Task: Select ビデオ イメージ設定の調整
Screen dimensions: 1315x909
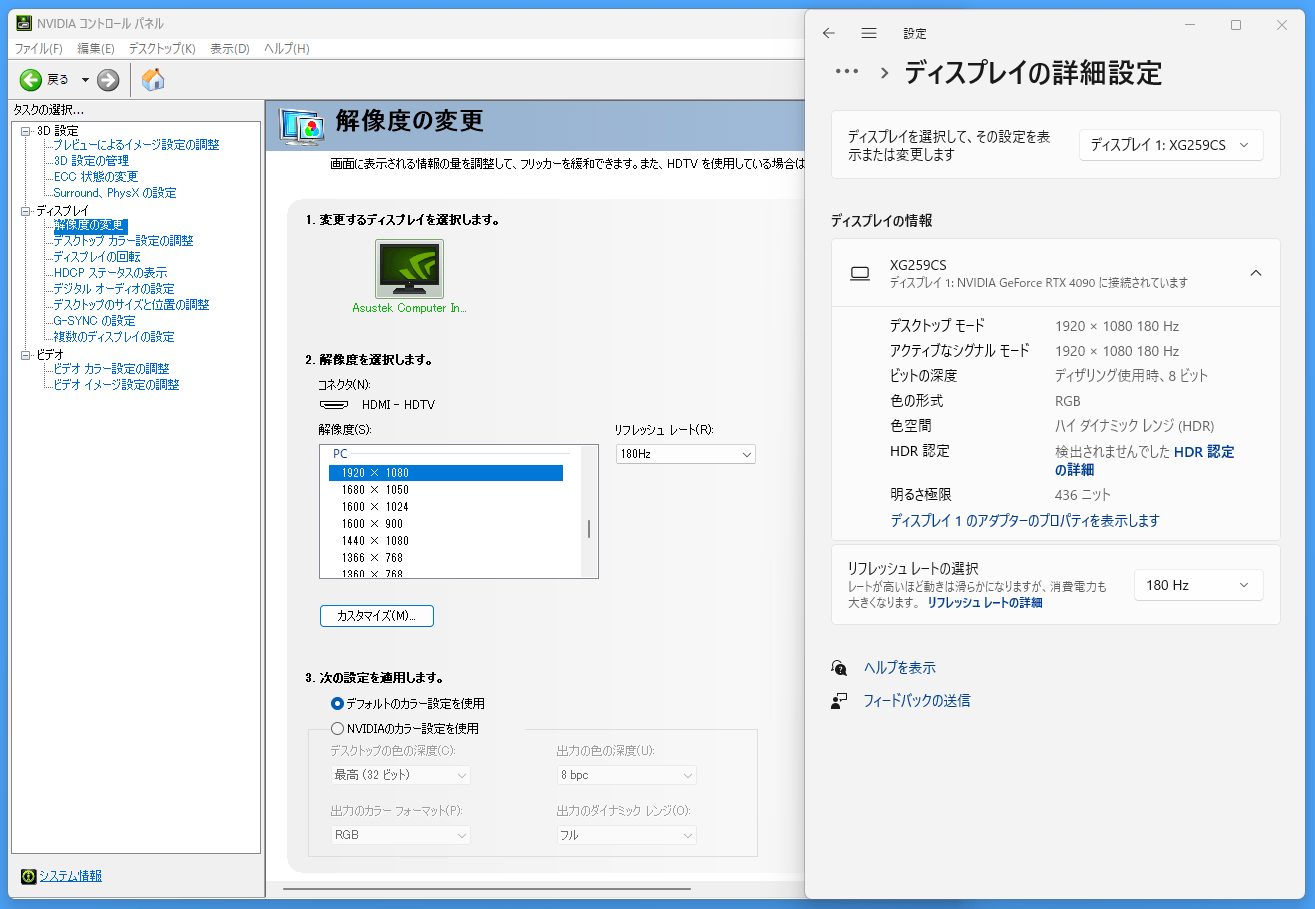Action: [116, 385]
